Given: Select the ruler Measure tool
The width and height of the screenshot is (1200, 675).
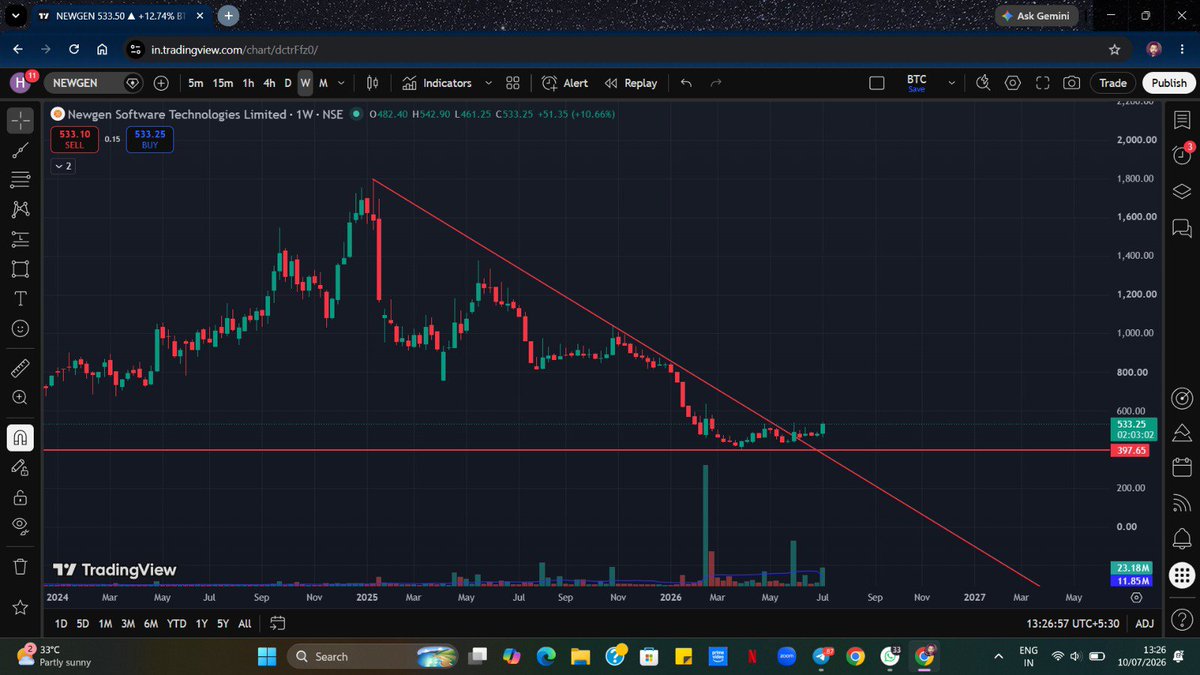Looking at the screenshot, I should 20,368.
